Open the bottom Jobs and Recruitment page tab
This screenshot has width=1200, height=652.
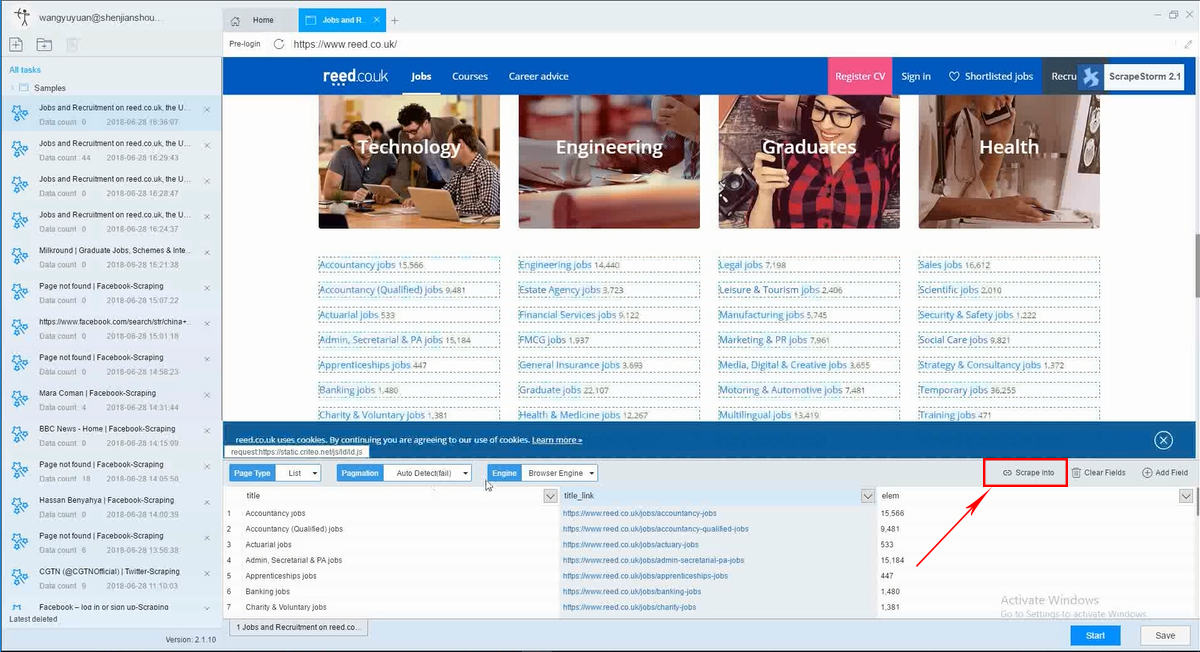click(300, 627)
